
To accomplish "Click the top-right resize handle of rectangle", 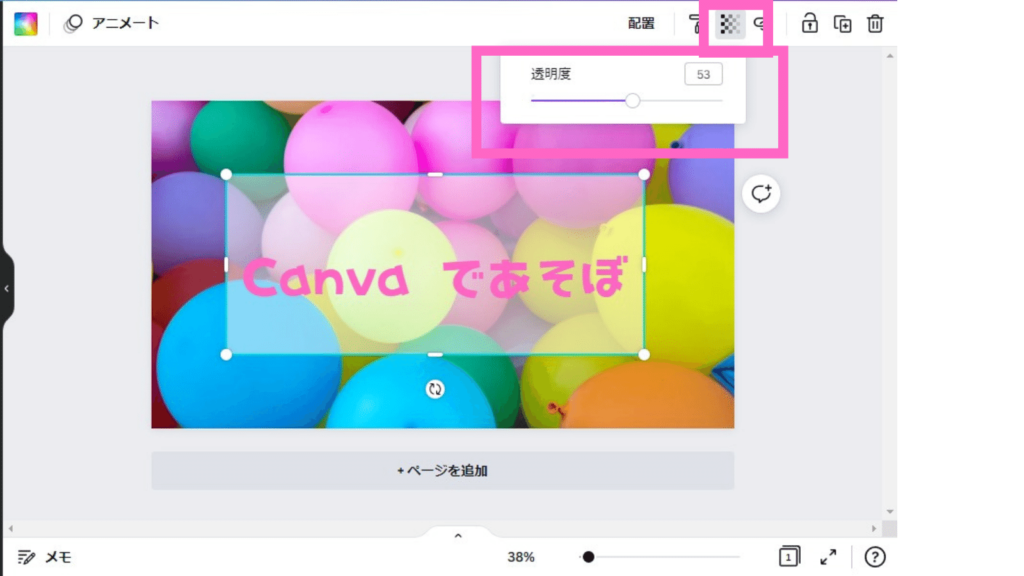I will [x=644, y=174].
